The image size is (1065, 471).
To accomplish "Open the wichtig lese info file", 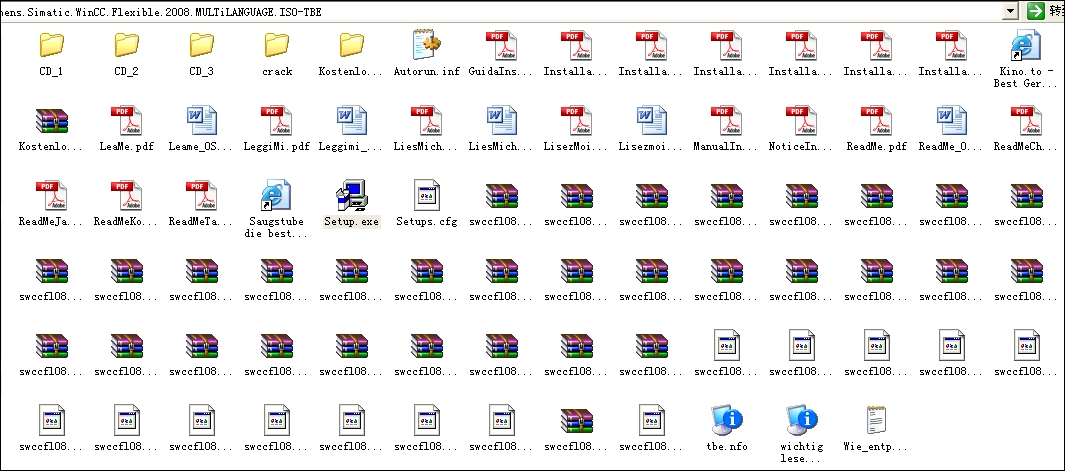I will click(801, 421).
